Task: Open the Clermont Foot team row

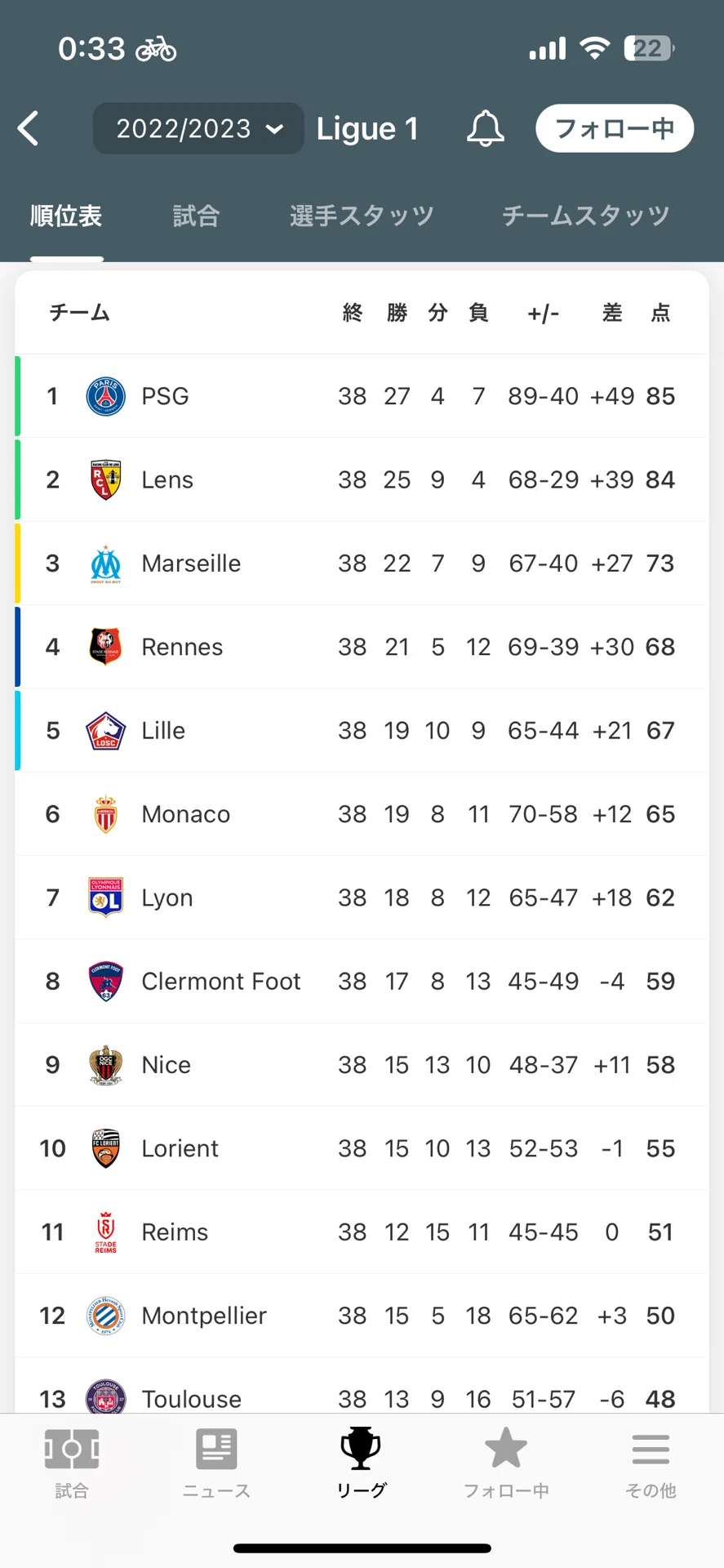Action: click(362, 981)
